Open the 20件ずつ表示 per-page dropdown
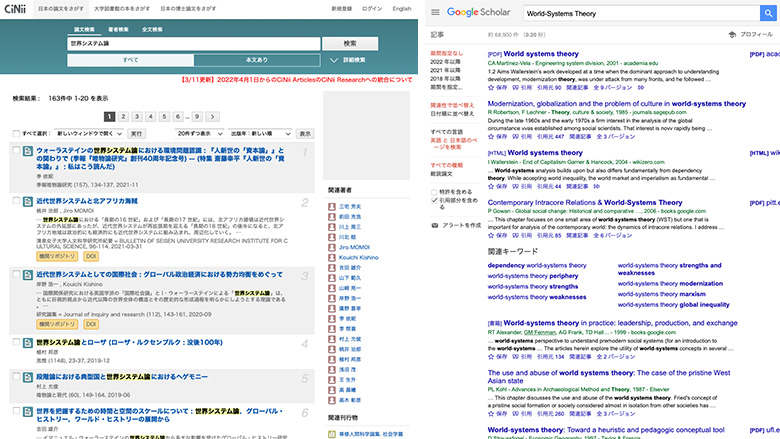 [200, 134]
